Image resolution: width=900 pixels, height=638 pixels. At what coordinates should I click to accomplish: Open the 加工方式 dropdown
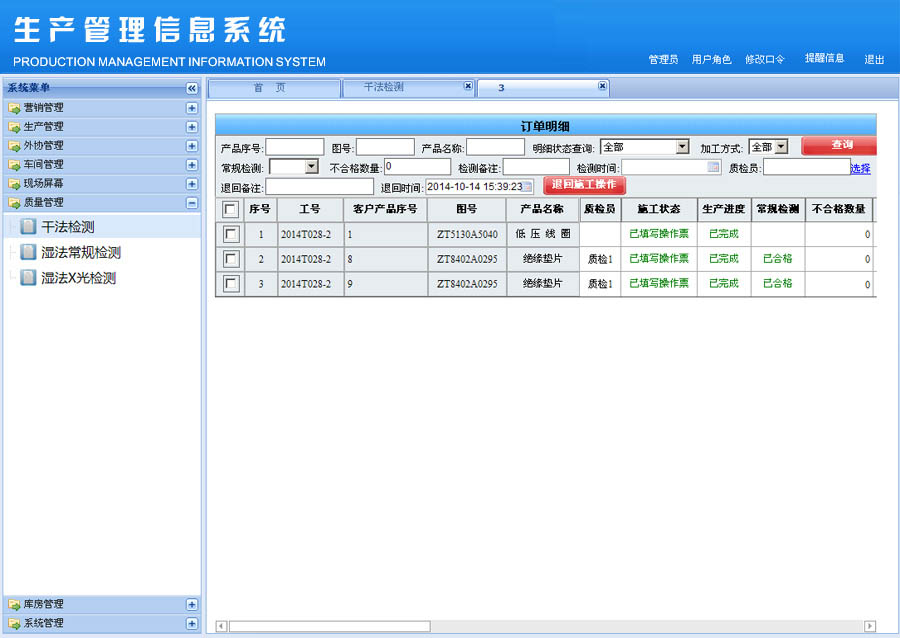781,147
